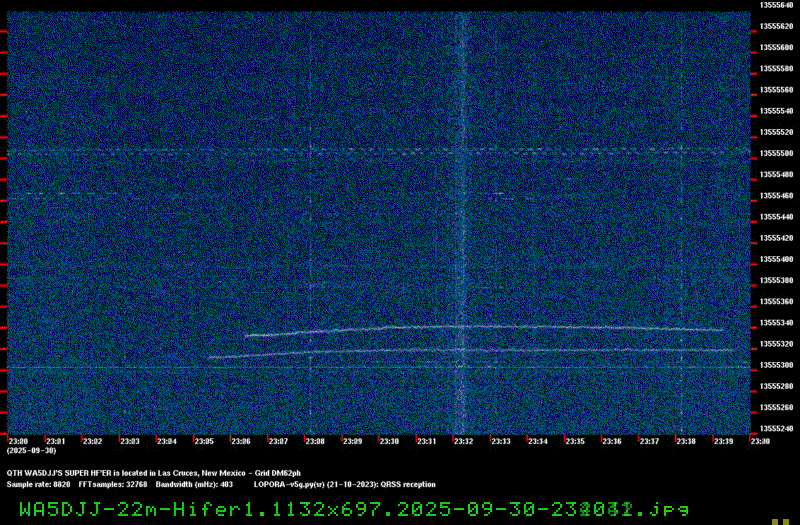Click the green WA5DJJ-22m-Hifer1 filename caption
Image resolution: width=800 pixels, height=525 pixels.
(x=355, y=509)
